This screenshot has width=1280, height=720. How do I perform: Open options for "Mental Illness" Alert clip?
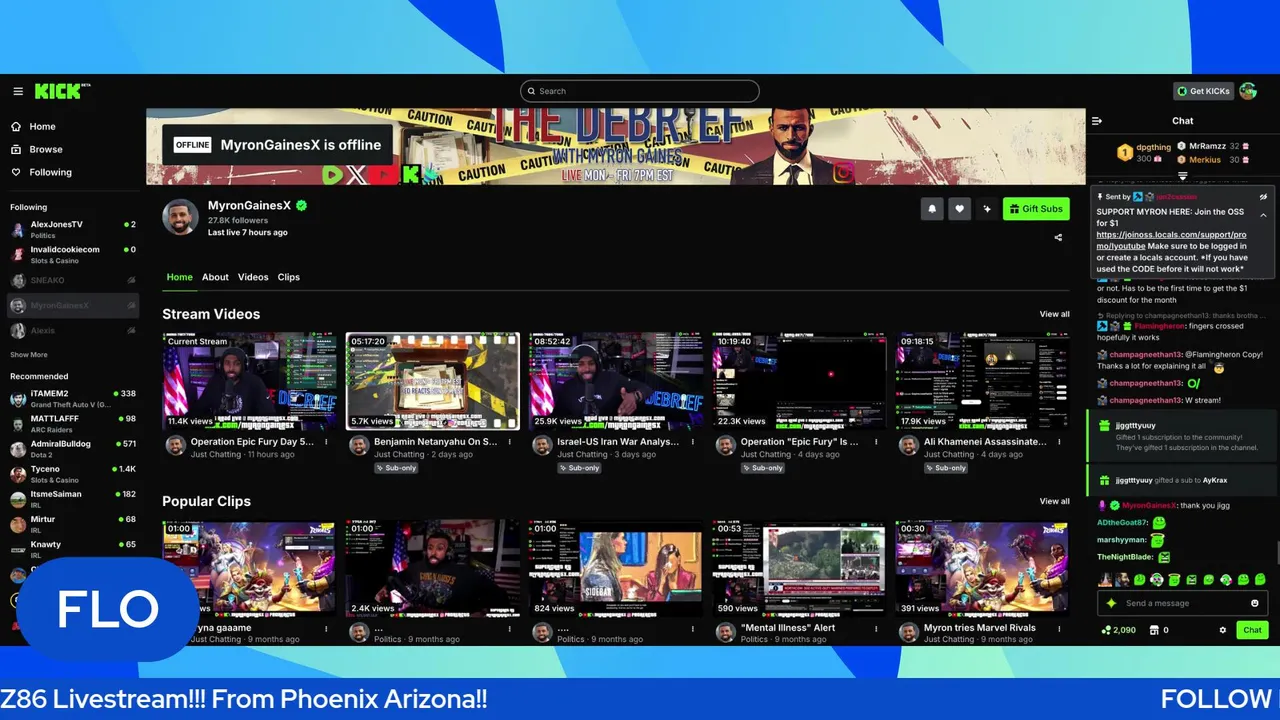[876, 628]
